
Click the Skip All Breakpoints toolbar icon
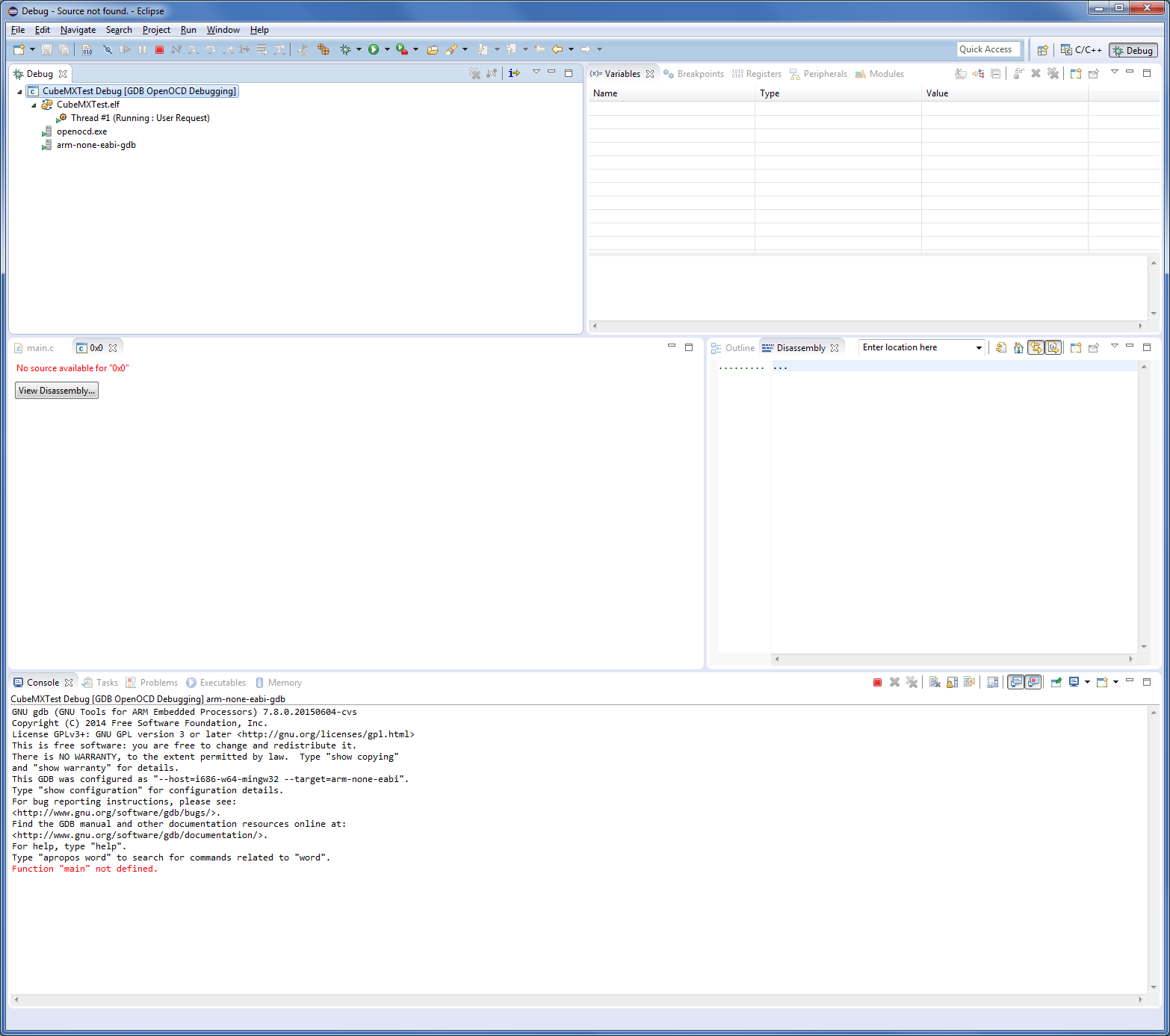tap(108, 49)
